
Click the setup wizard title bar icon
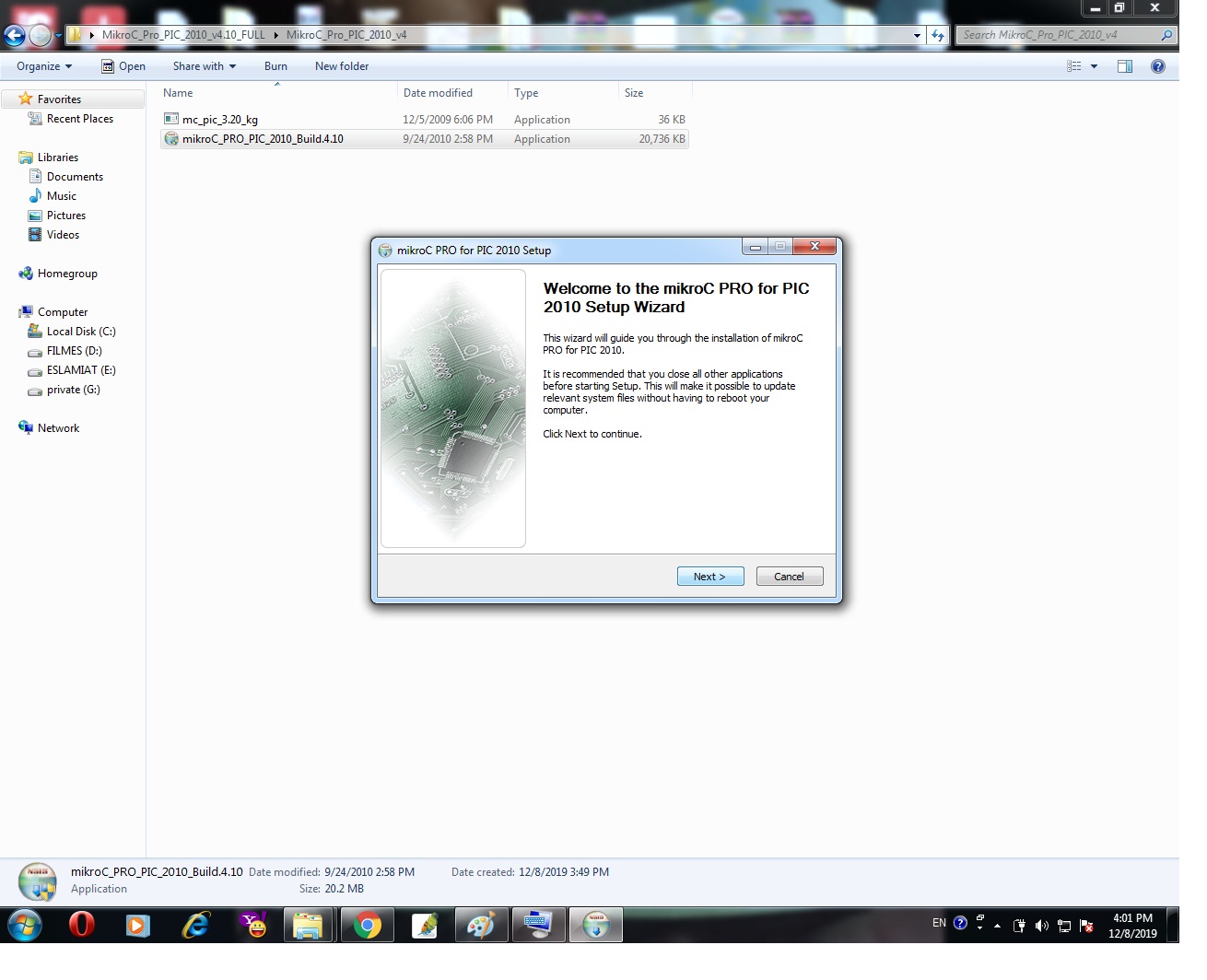tap(385, 251)
